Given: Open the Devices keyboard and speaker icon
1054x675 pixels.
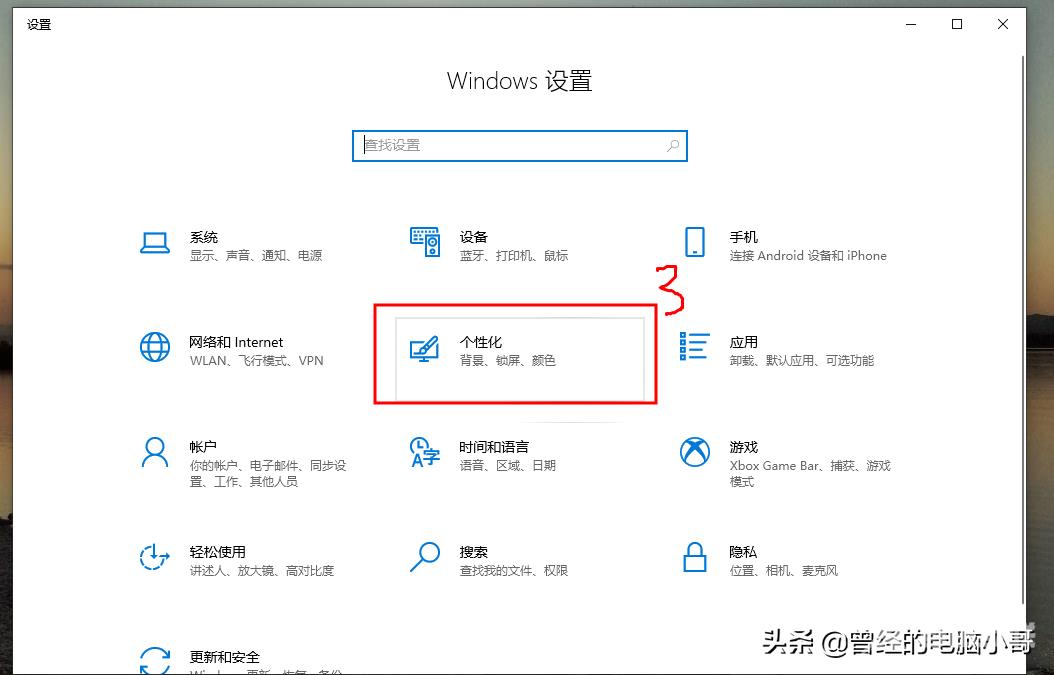Looking at the screenshot, I should coord(425,243).
